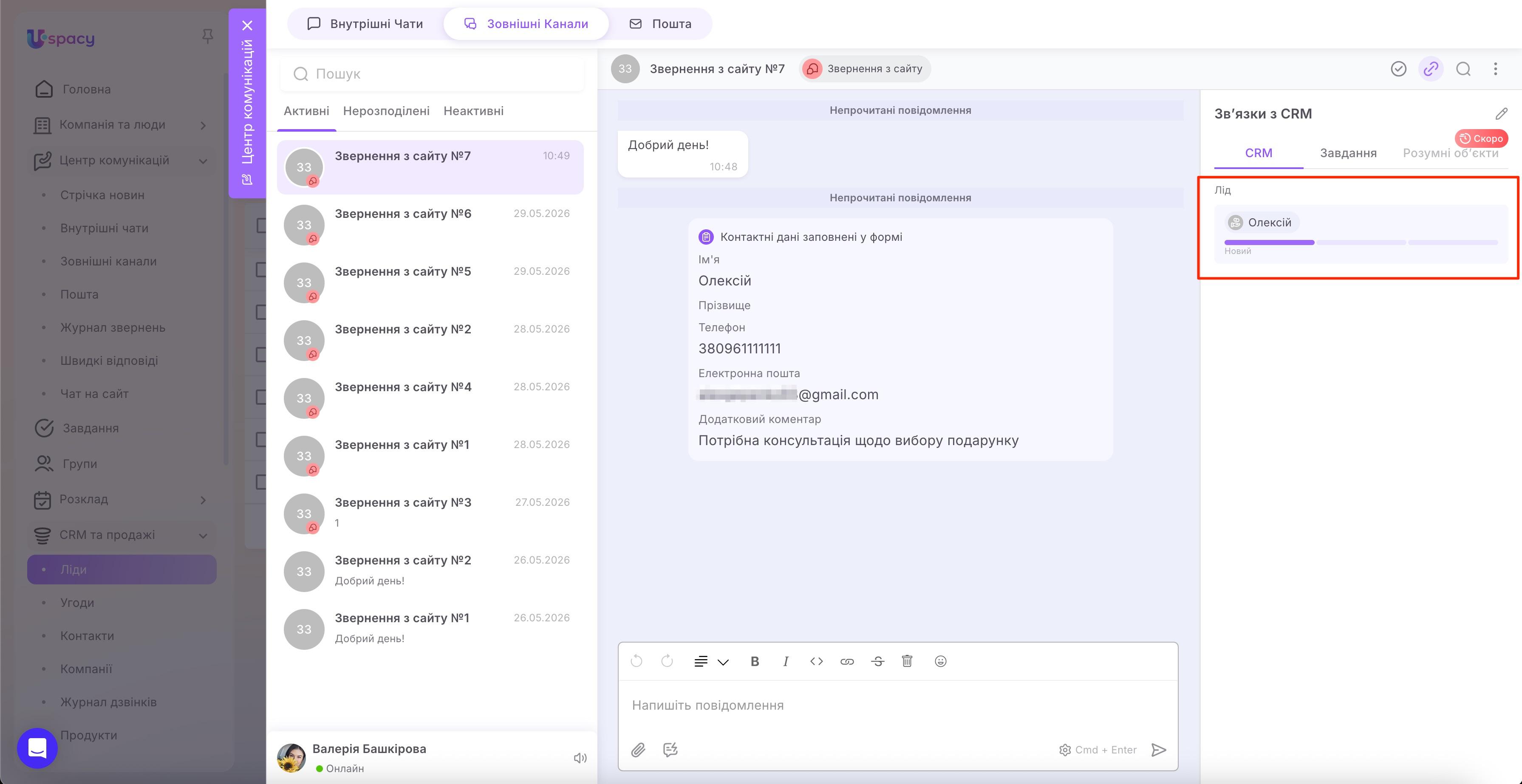The image size is (1522, 784).
Task: Send the message with arrow icon
Action: [1159, 750]
